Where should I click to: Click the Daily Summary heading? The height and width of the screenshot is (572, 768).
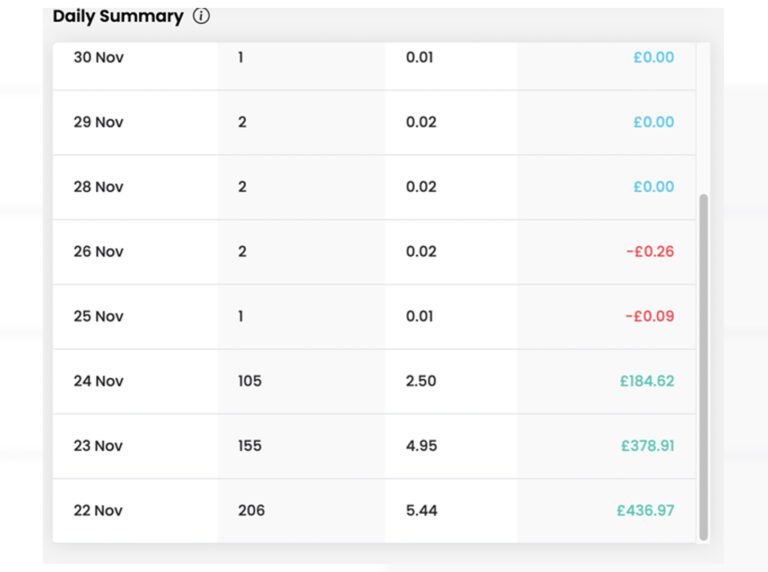(118, 16)
